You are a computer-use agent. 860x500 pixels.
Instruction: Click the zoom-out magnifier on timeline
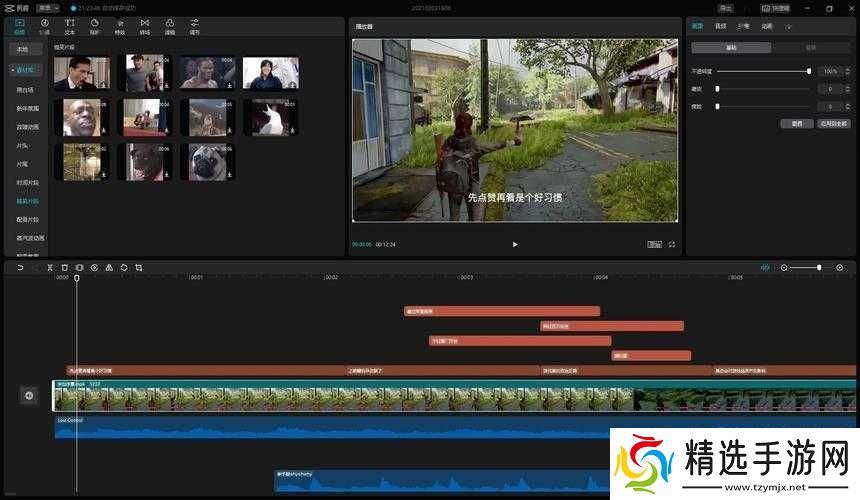point(785,267)
